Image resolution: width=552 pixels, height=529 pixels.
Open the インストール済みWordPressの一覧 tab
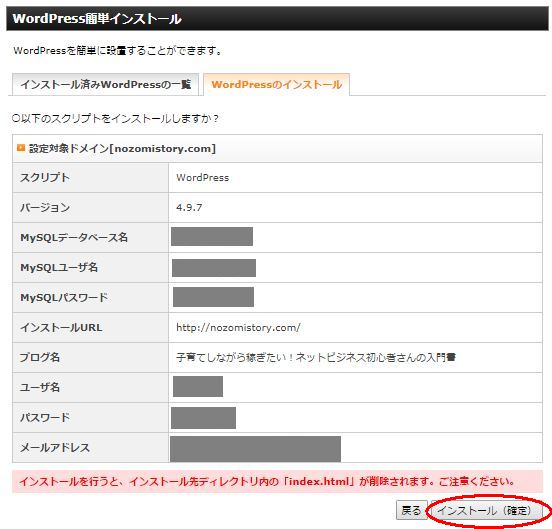105,84
